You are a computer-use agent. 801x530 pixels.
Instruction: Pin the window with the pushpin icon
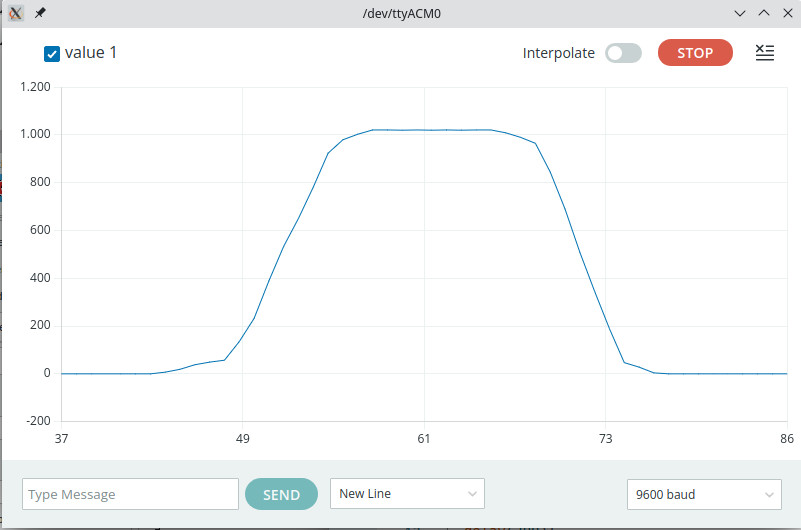pyautogui.click(x=40, y=13)
